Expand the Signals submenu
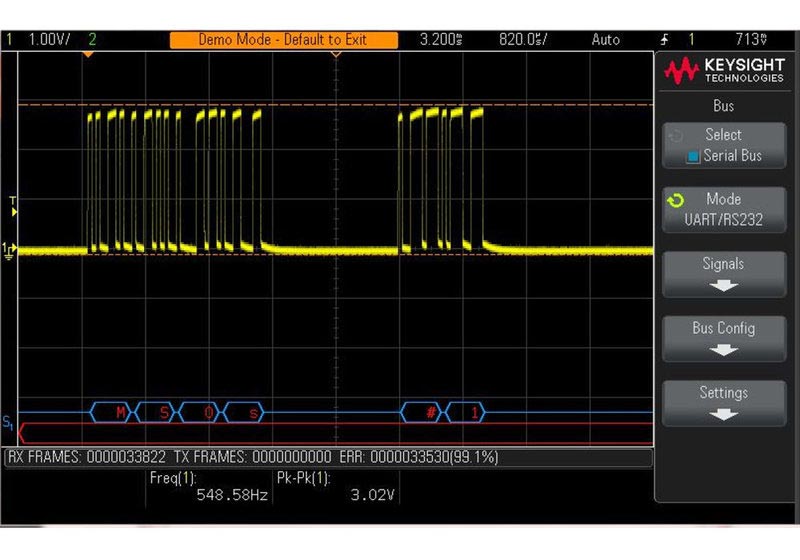Image resolution: width=800 pixels, height=560 pixels. [x=724, y=274]
